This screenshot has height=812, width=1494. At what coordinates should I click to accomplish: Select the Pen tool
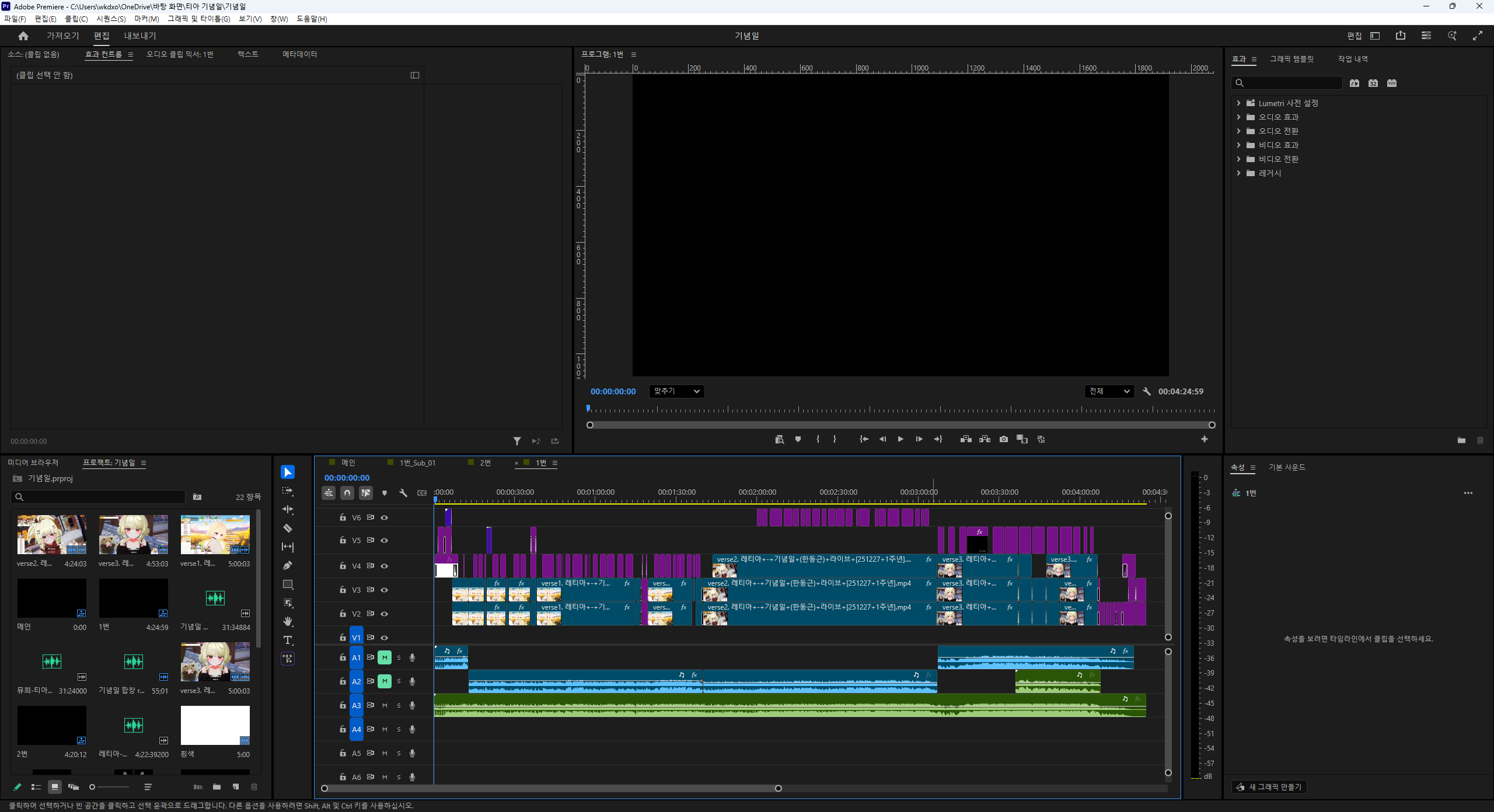[288, 565]
